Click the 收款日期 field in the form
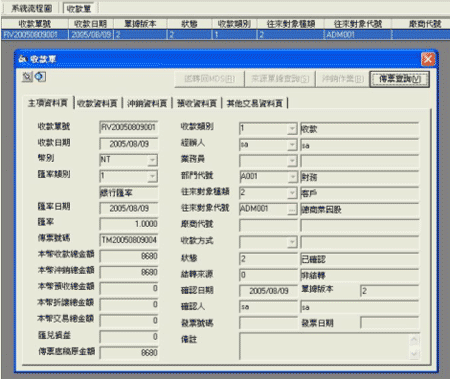The height and width of the screenshot is (379, 450). coord(129,144)
